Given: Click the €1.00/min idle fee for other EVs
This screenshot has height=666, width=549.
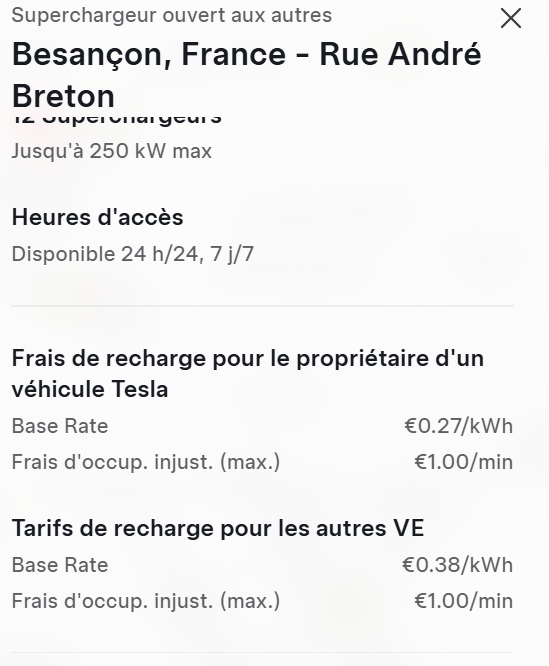Looking at the screenshot, I should pyautogui.click(x=464, y=601).
